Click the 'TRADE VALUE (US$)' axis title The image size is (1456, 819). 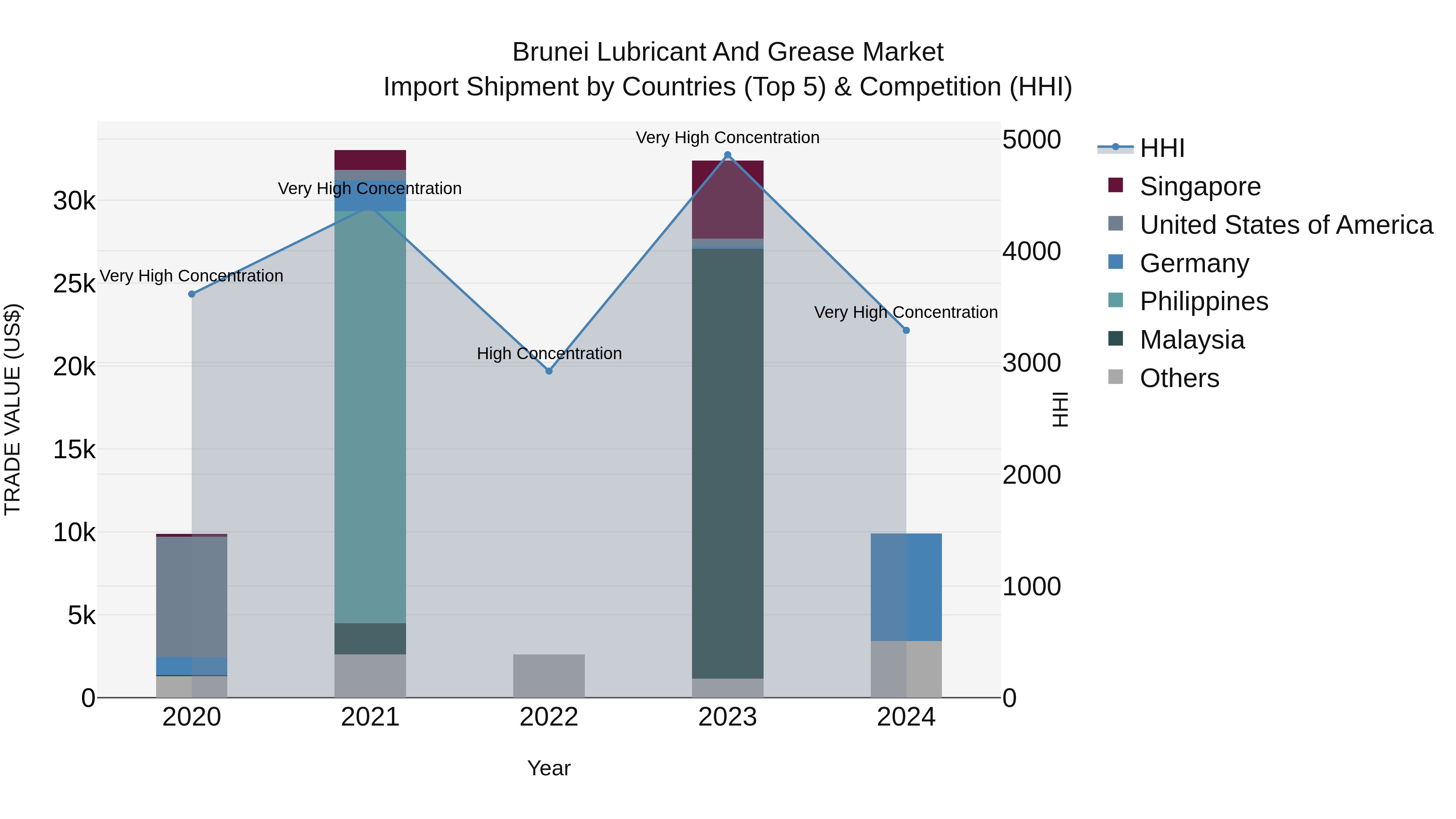click(13, 409)
